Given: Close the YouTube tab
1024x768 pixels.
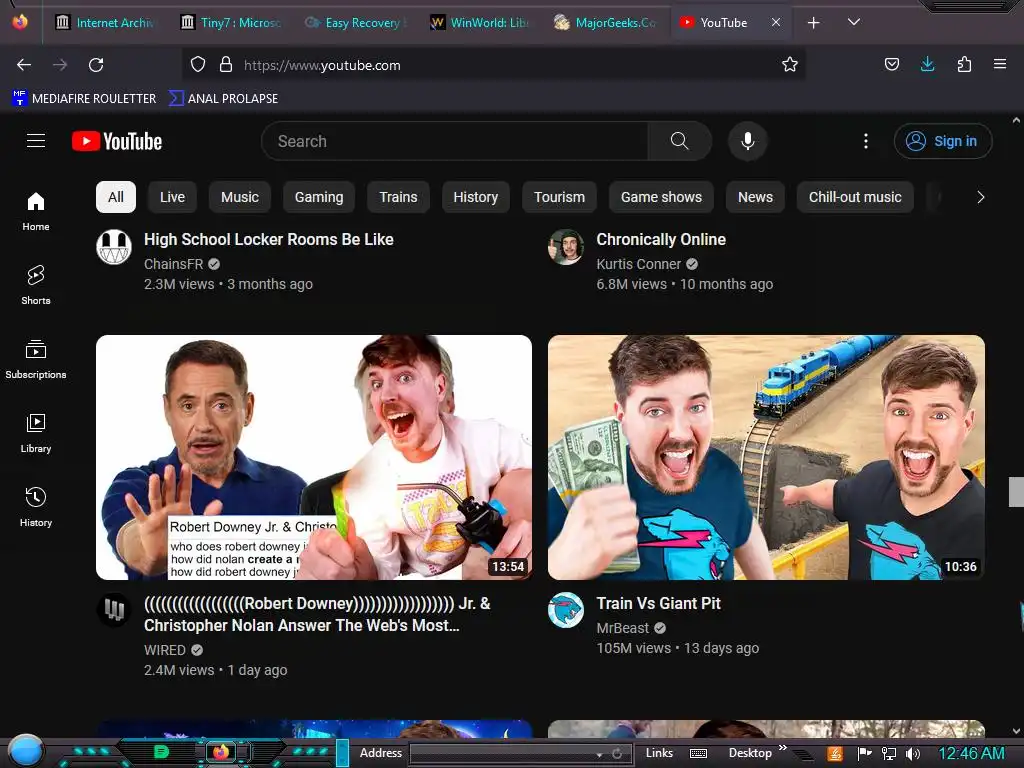Looking at the screenshot, I should point(776,22).
